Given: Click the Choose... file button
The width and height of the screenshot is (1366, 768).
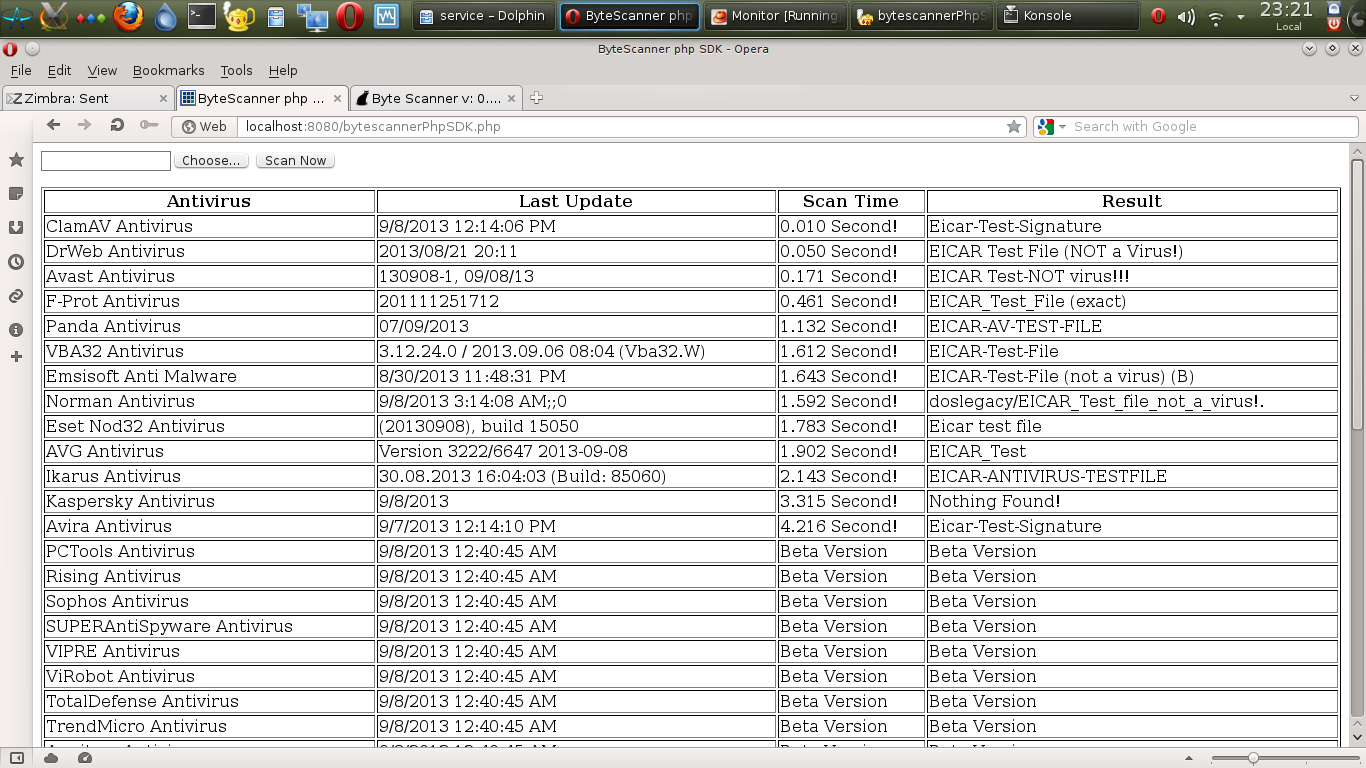Looking at the screenshot, I should [x=211, y=160].
